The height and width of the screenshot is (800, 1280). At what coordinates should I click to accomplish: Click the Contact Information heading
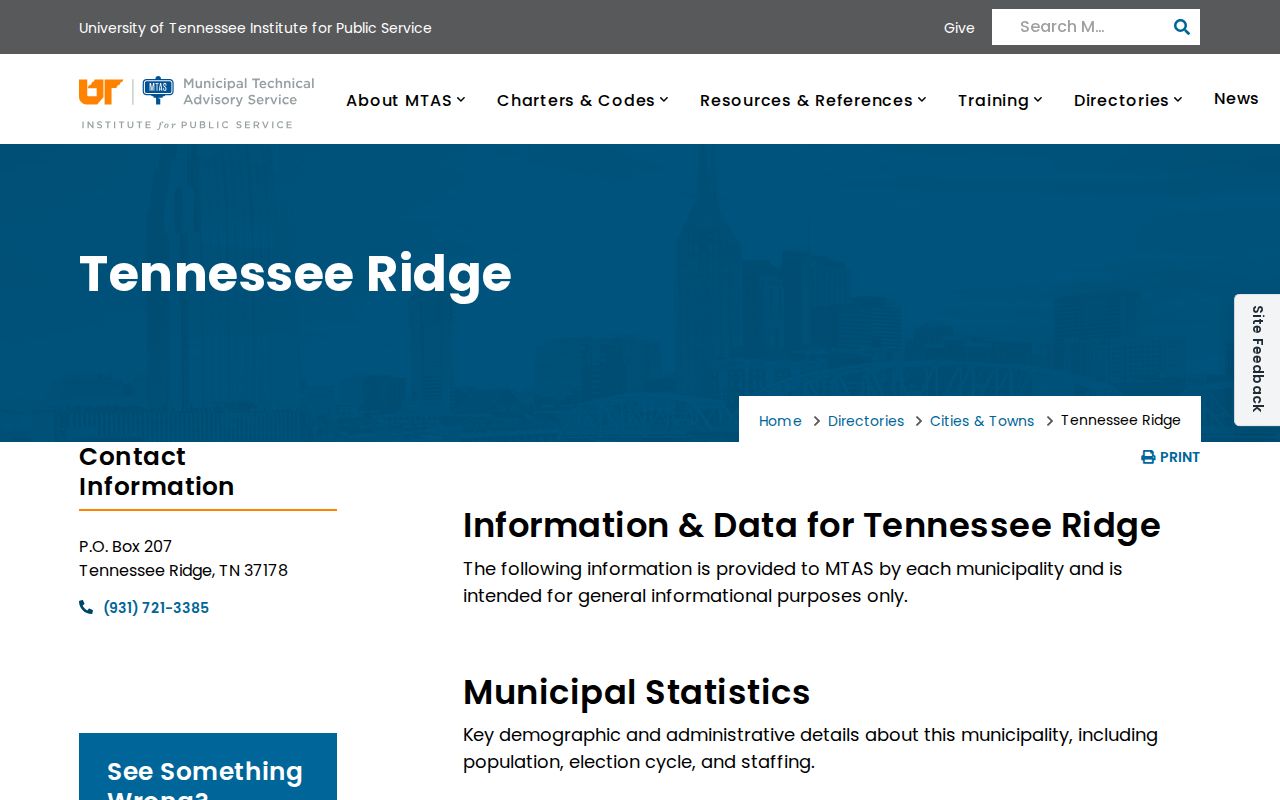pos(157,471)
